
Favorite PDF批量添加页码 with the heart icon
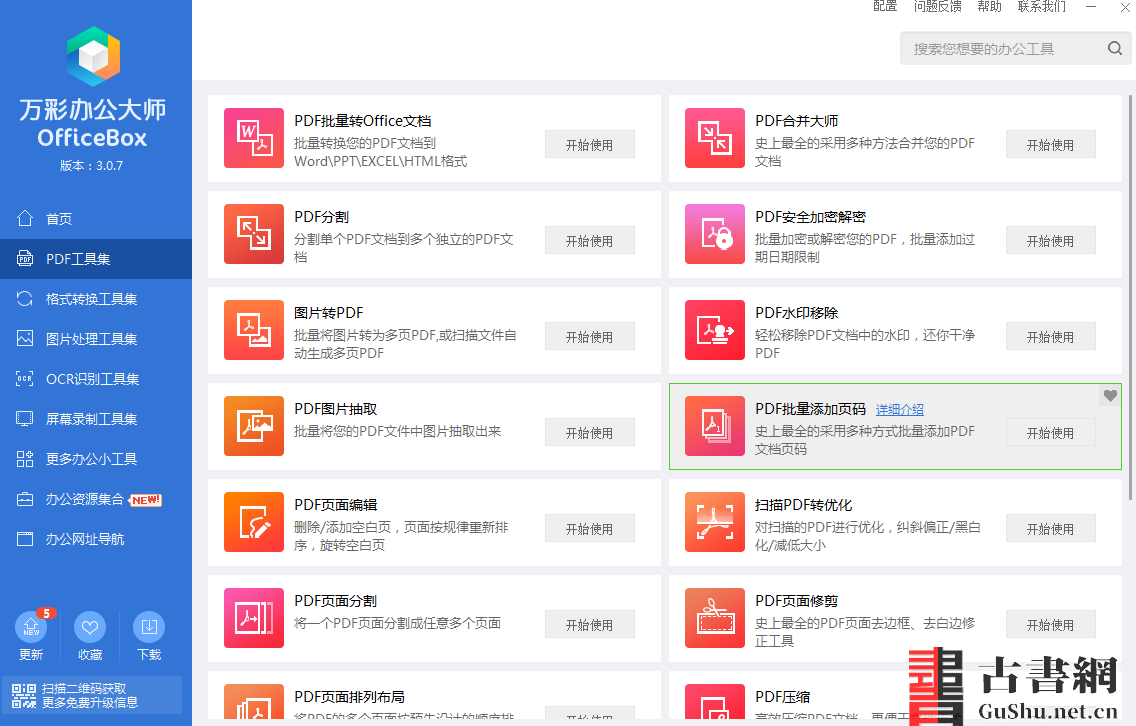(1110, 396)
